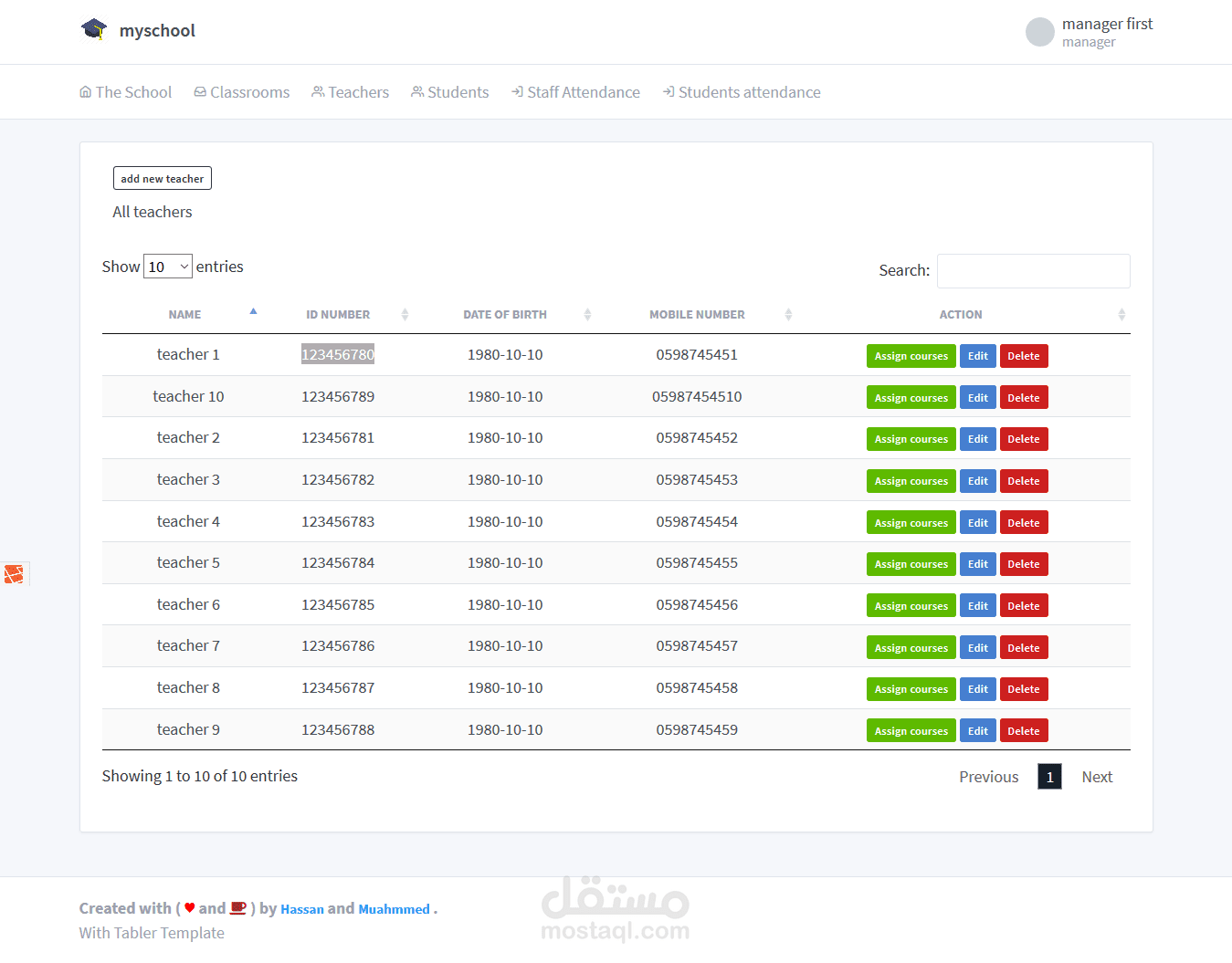
Task: Open the Hassan footer link
Action: [302, 909]
